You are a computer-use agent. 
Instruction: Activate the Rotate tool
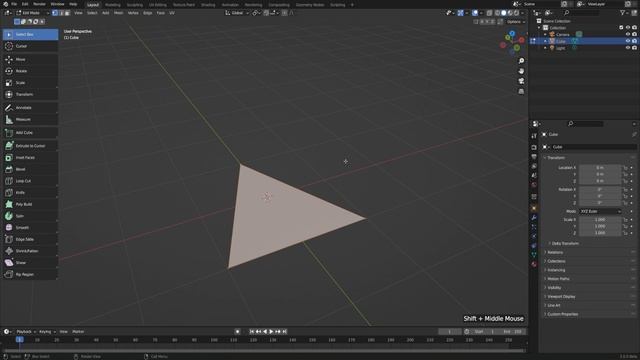tap(30, 71)
